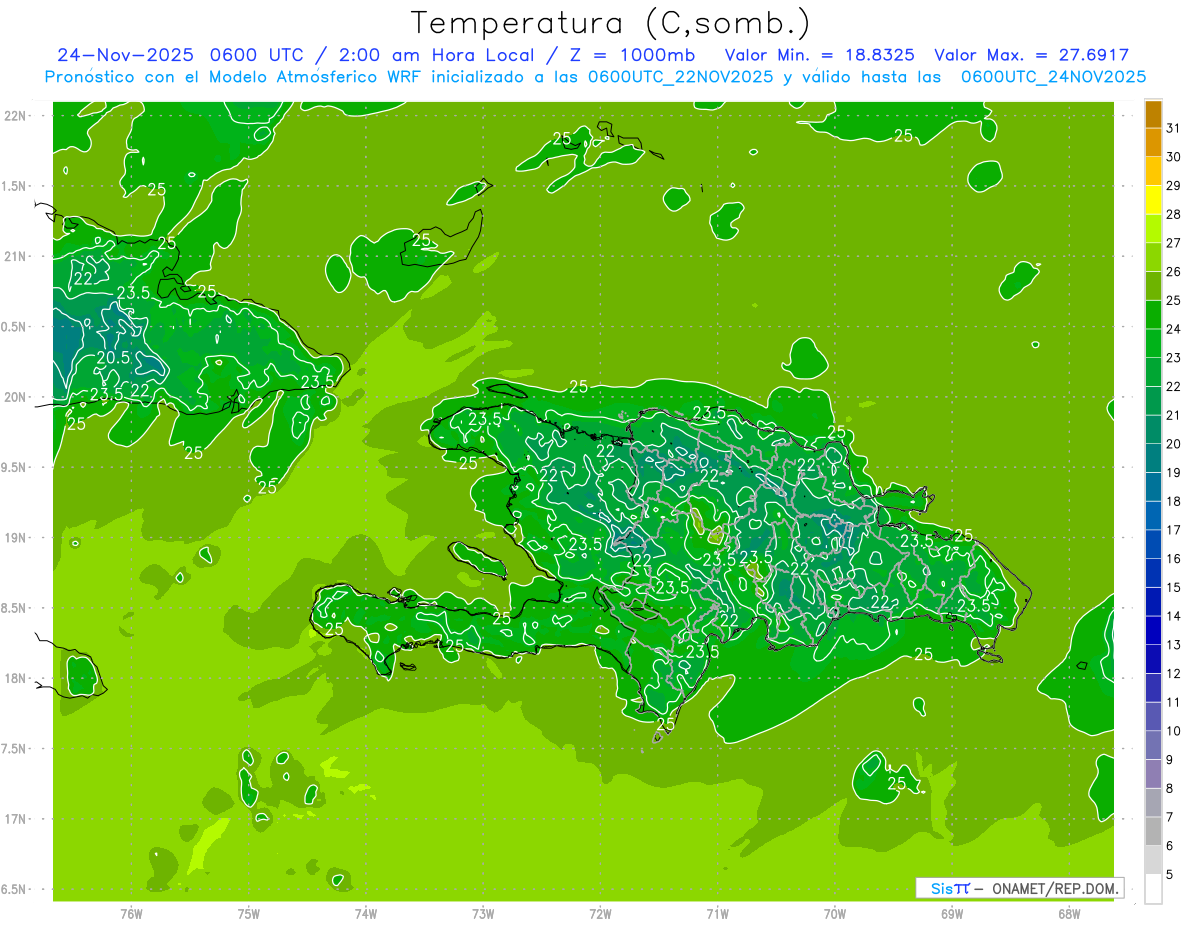Click the 69W longitude axis label
1200x927 pixels.
pyautogui.click(x=951, y=914)
